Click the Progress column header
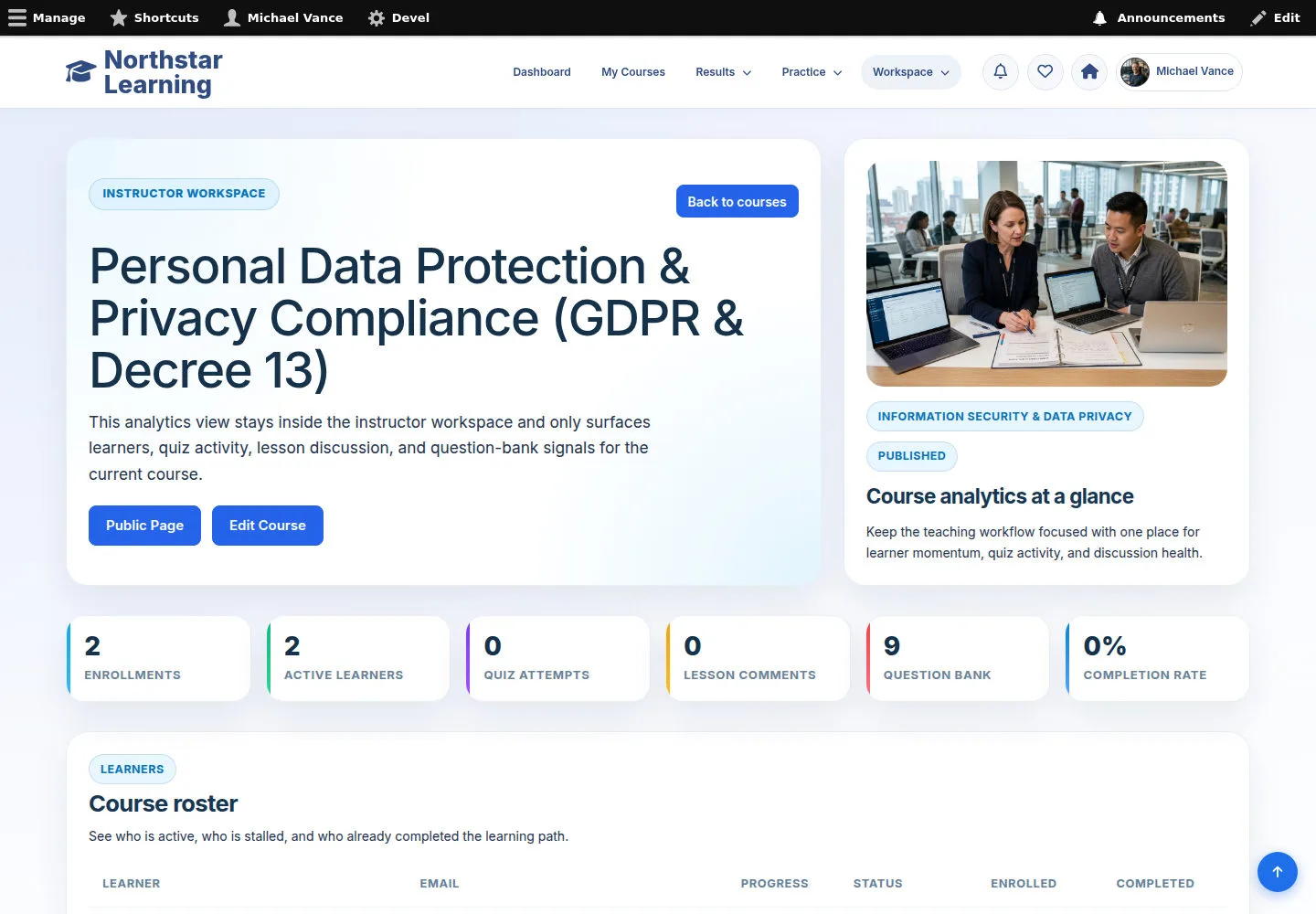Image resolution: width=1316 pixels, height=914 pixels. coord(775,884)
